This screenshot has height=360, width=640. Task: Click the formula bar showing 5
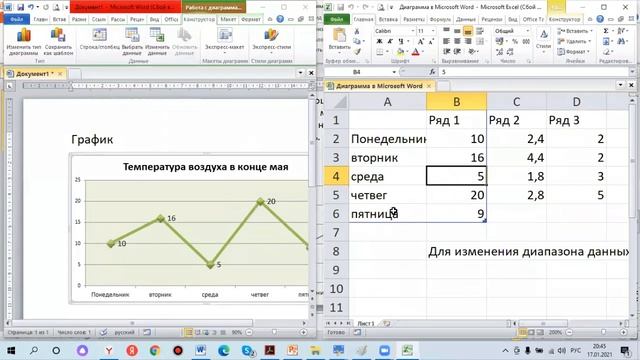pos(533,72)
